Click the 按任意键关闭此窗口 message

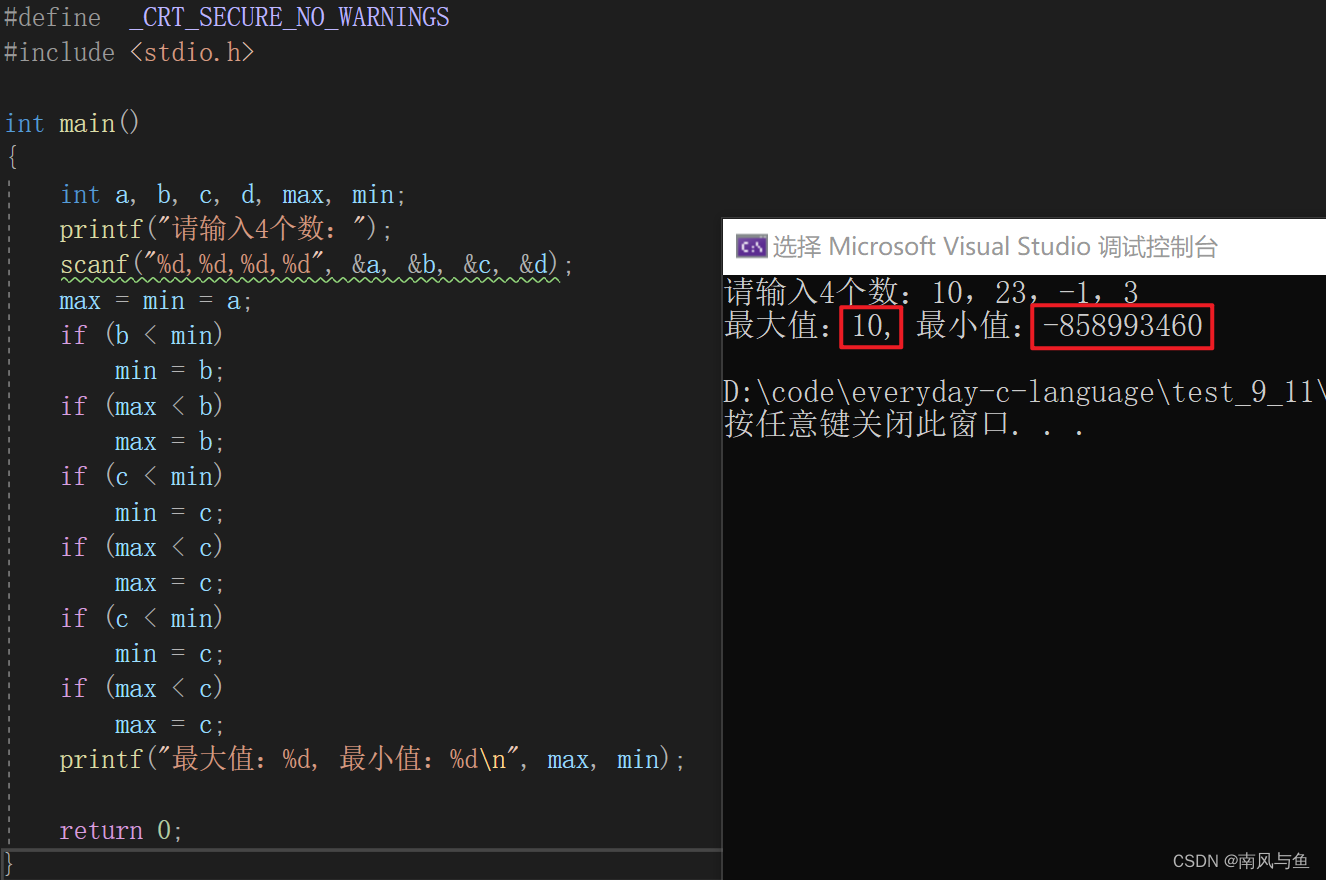(904, 425)
